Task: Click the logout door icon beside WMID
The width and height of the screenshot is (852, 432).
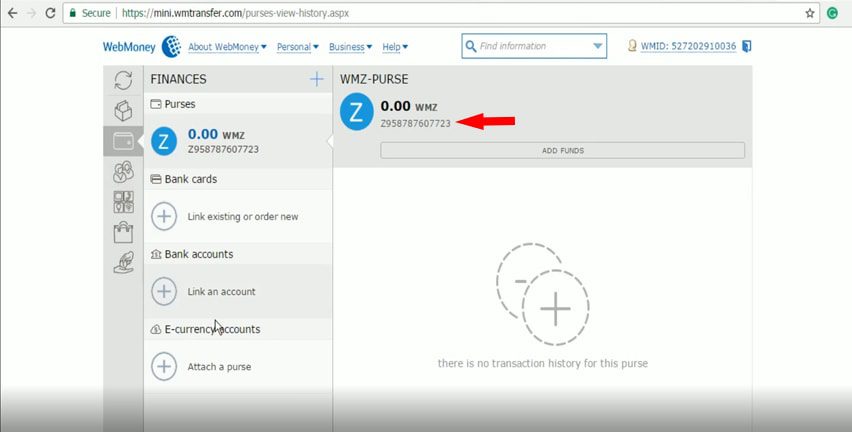Action: tap(747, 46)
